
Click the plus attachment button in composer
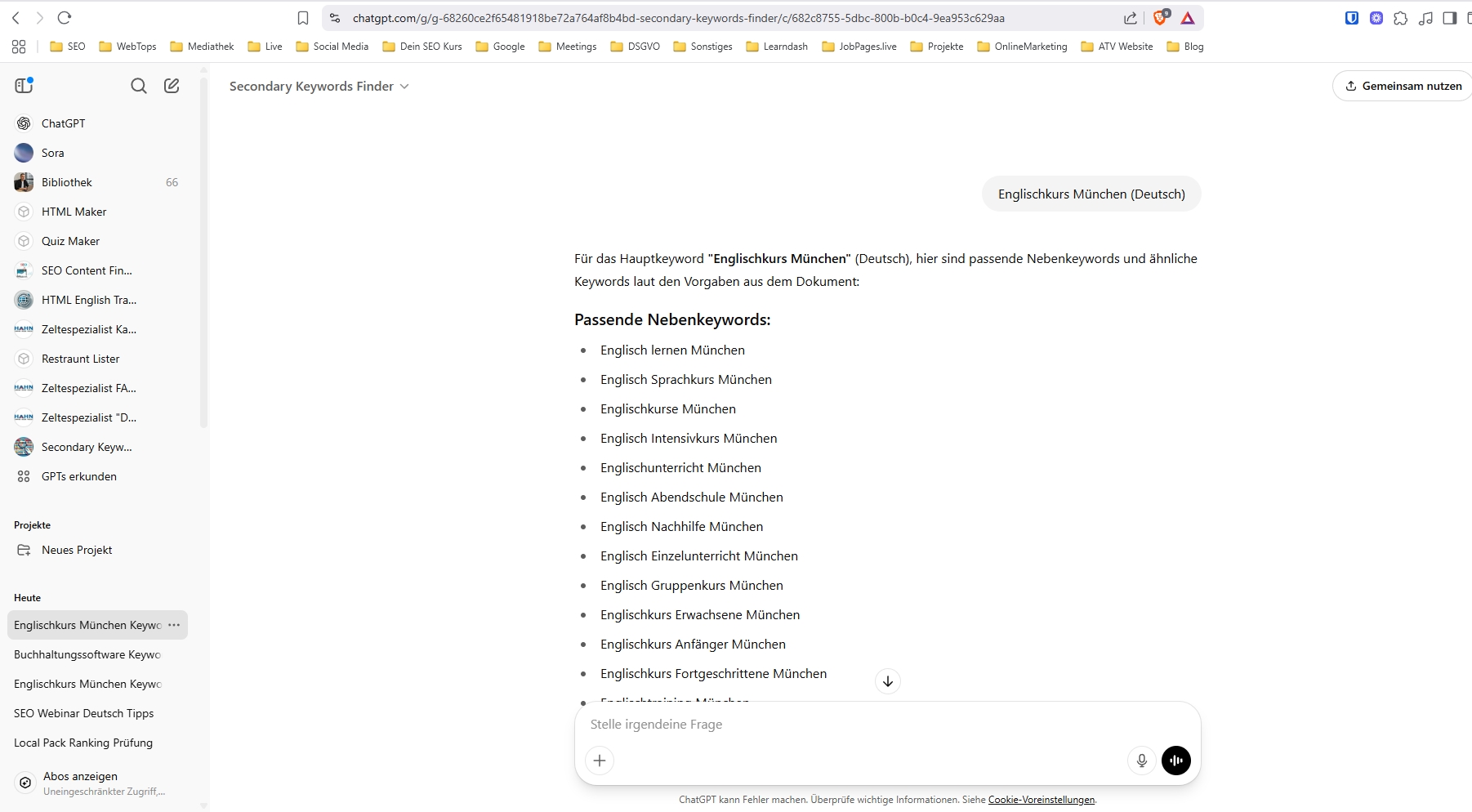pyautogui.click(x=600, y=761)
